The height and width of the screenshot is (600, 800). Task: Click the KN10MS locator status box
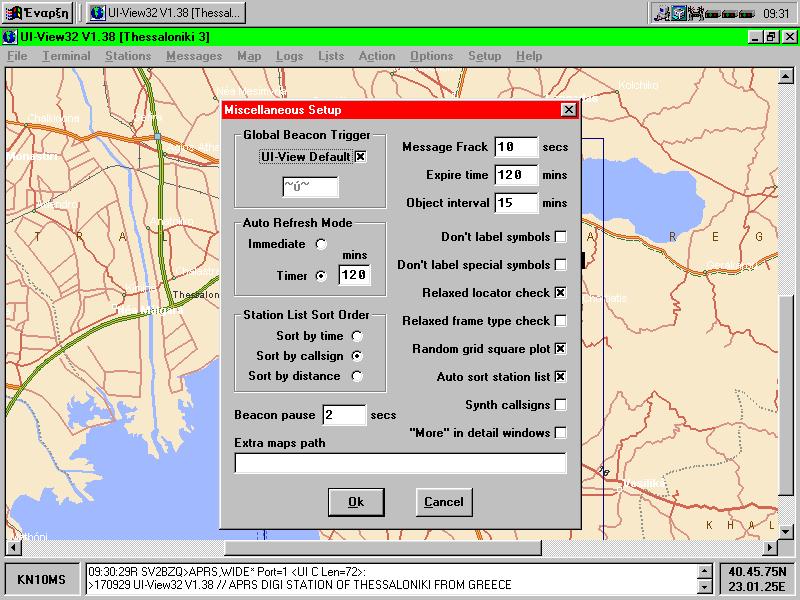[42, 580]
